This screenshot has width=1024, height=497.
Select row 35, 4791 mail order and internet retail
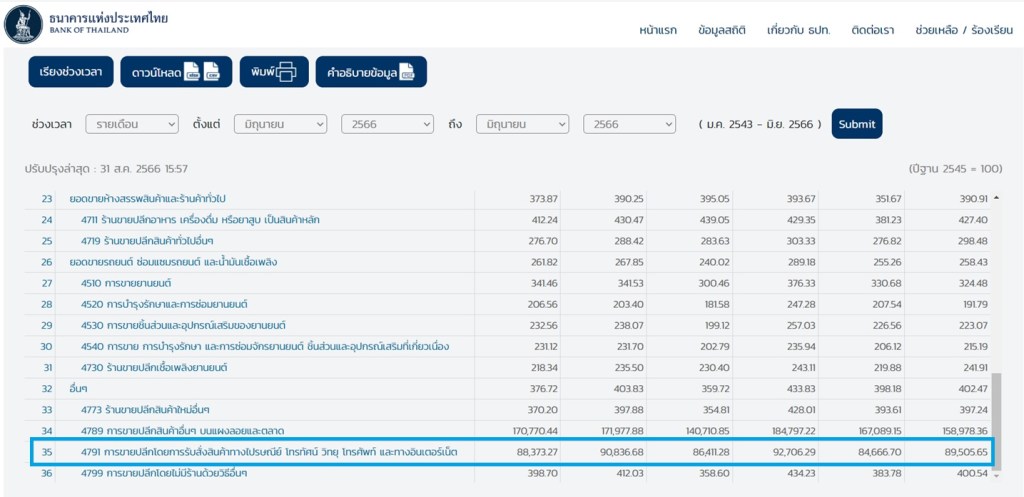click(270, 452)
